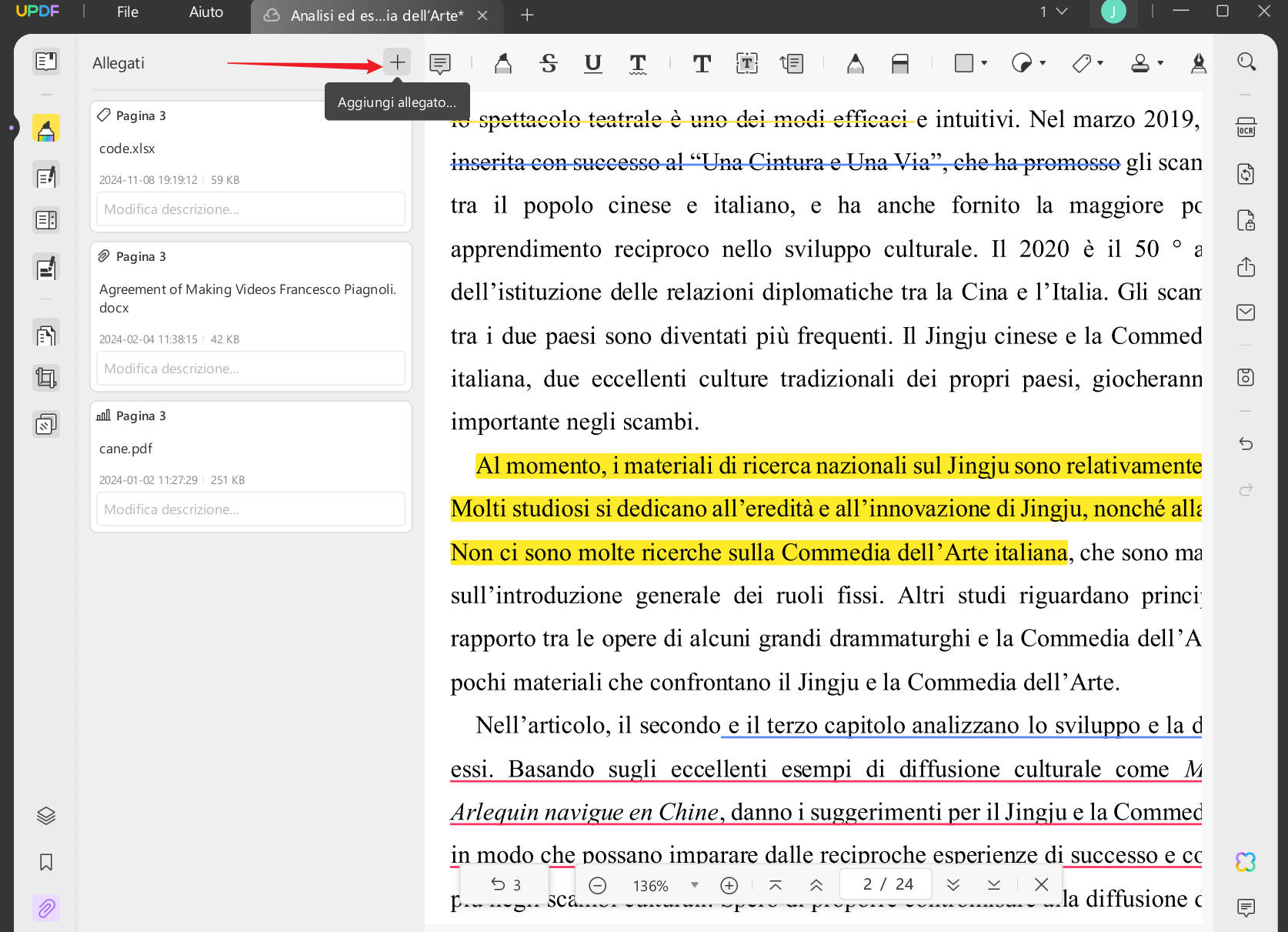The height and width of the screenshot is (932, 1288).
Task: Click the description field under code.xlsx
Action: coord(251,209)
